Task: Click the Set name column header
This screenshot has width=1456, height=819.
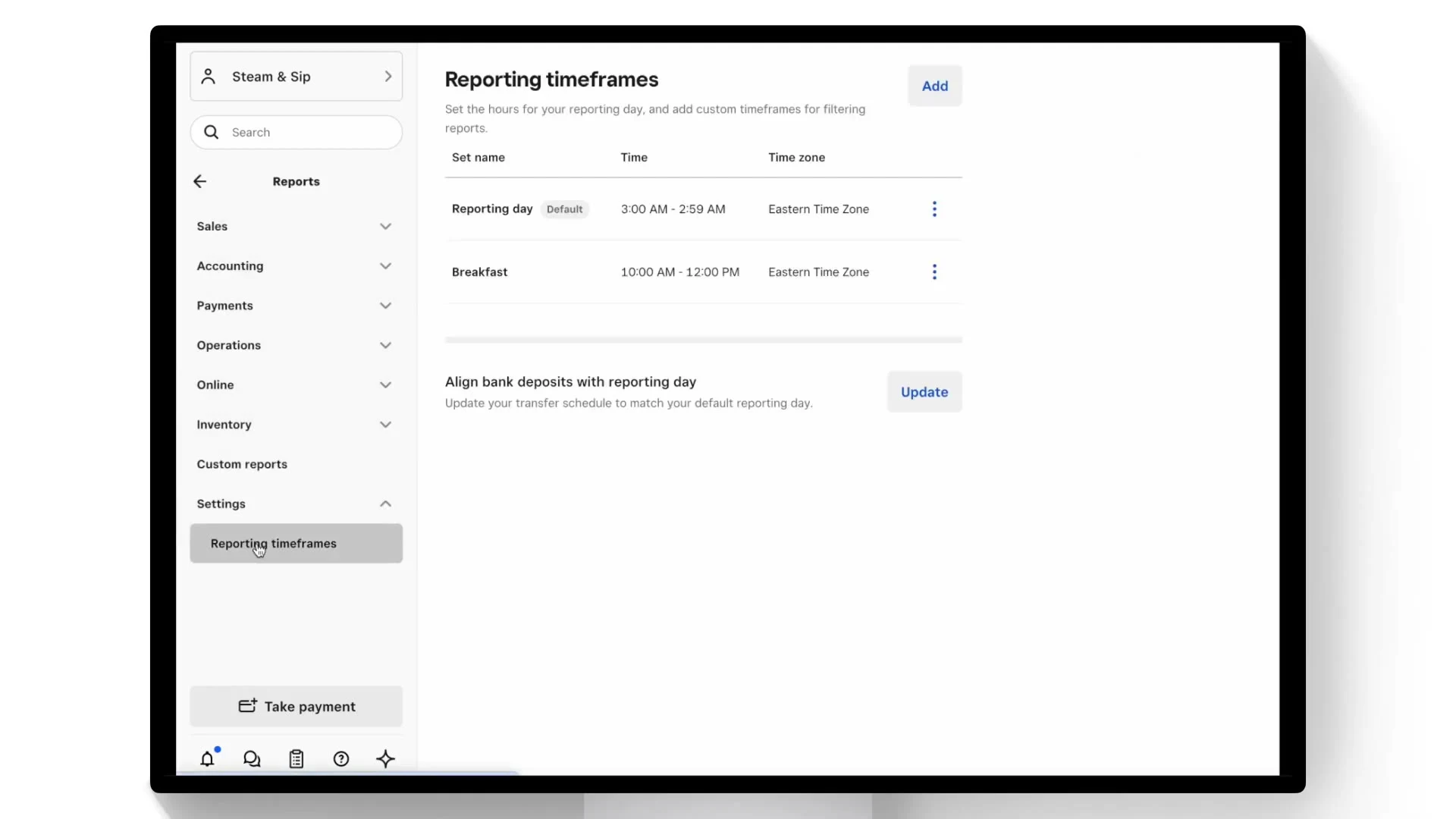Action: [x=479, y=157]
